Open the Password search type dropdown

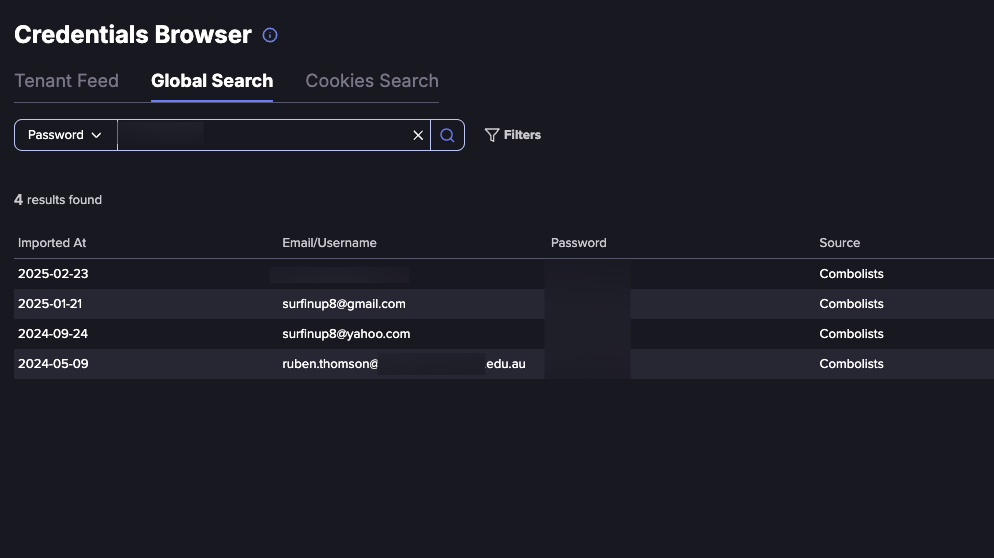65,135
